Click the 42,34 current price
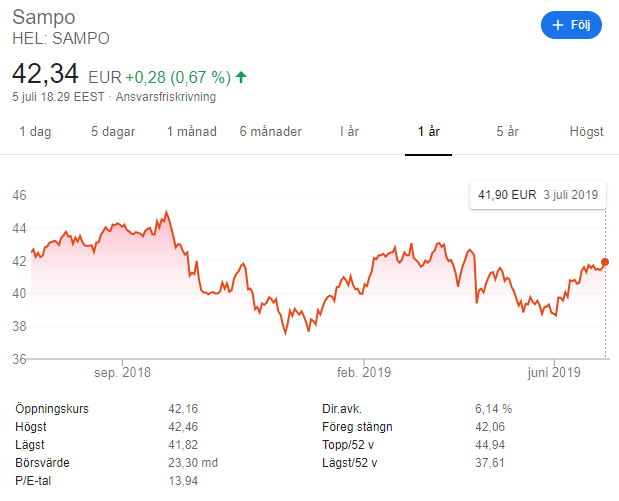 tap(45, 74)
